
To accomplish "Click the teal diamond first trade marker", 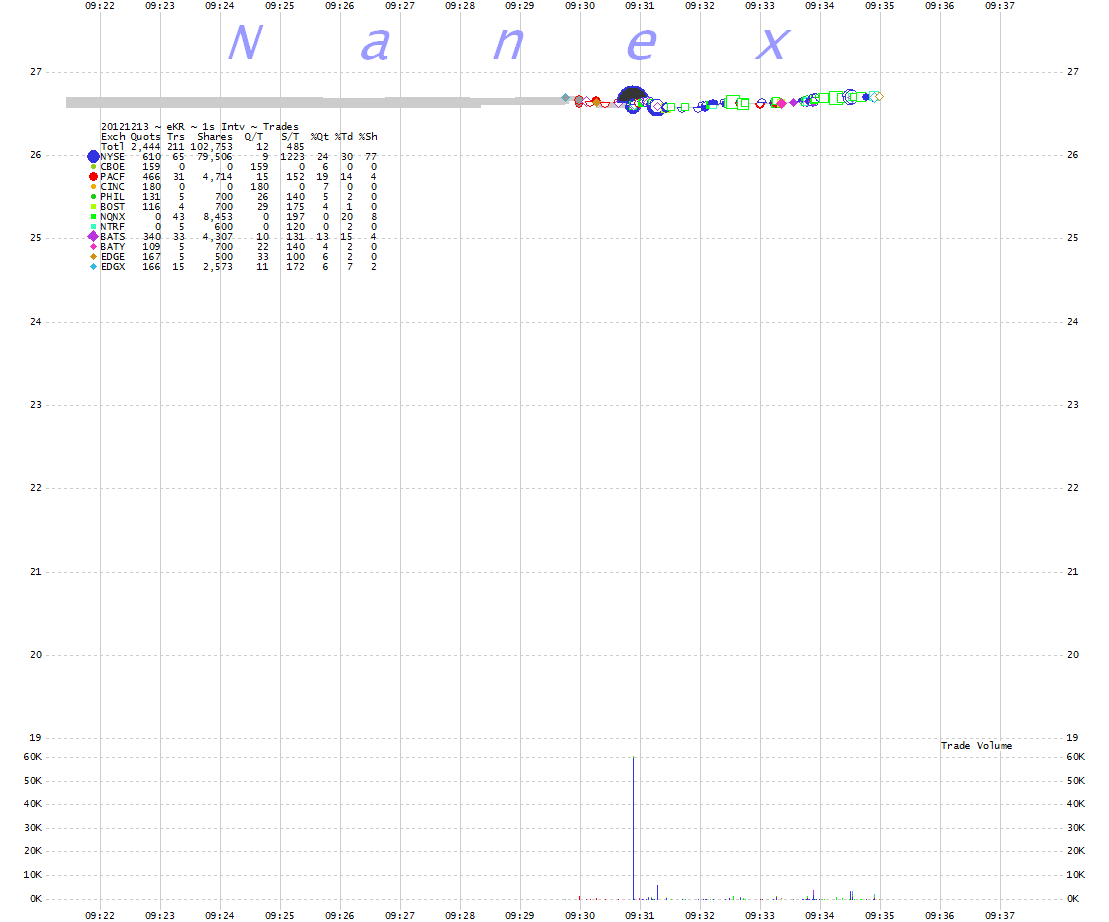I will [565, 98].
